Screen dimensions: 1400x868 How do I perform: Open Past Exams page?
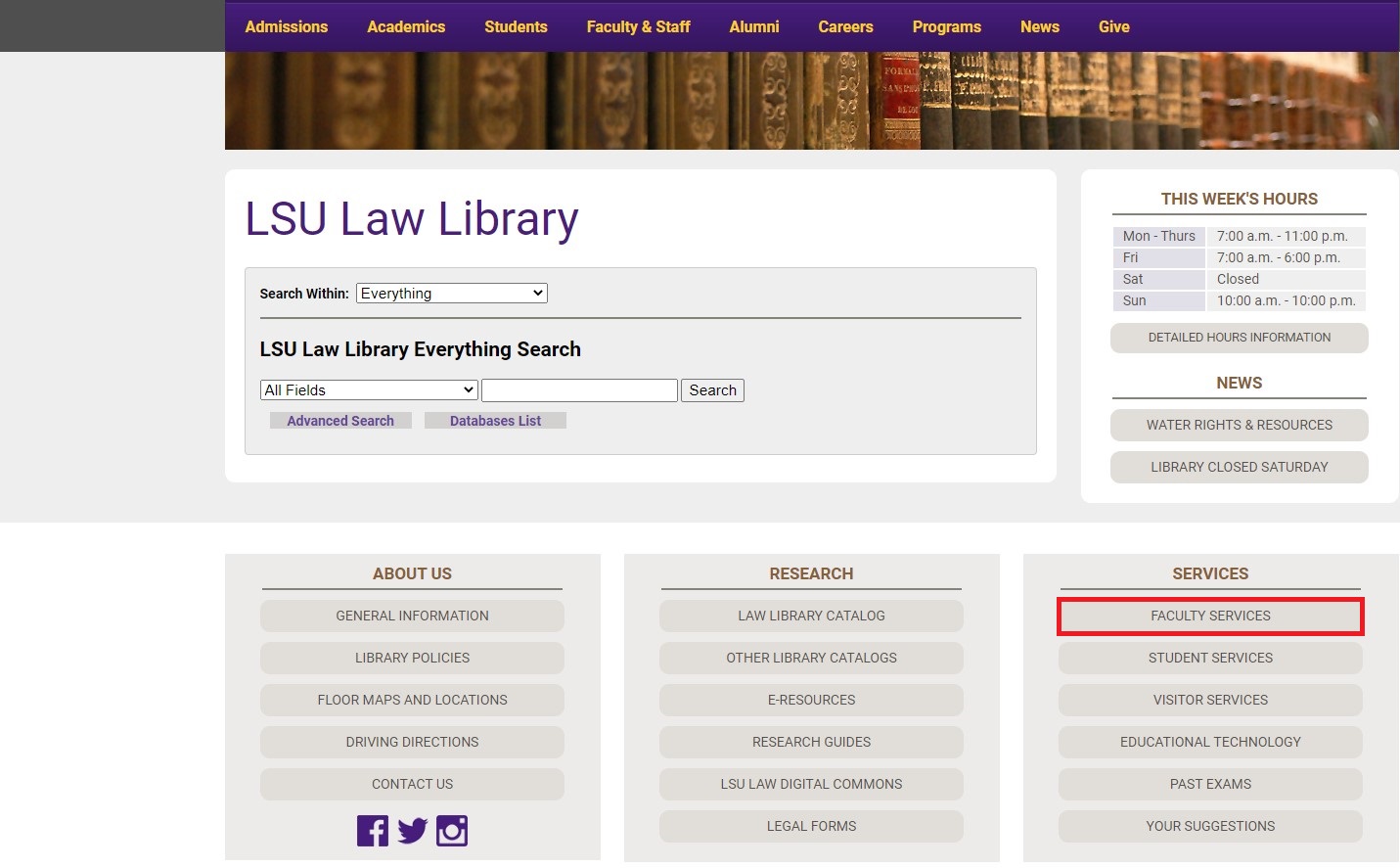pyautogui.click(x=1210, y=784)
